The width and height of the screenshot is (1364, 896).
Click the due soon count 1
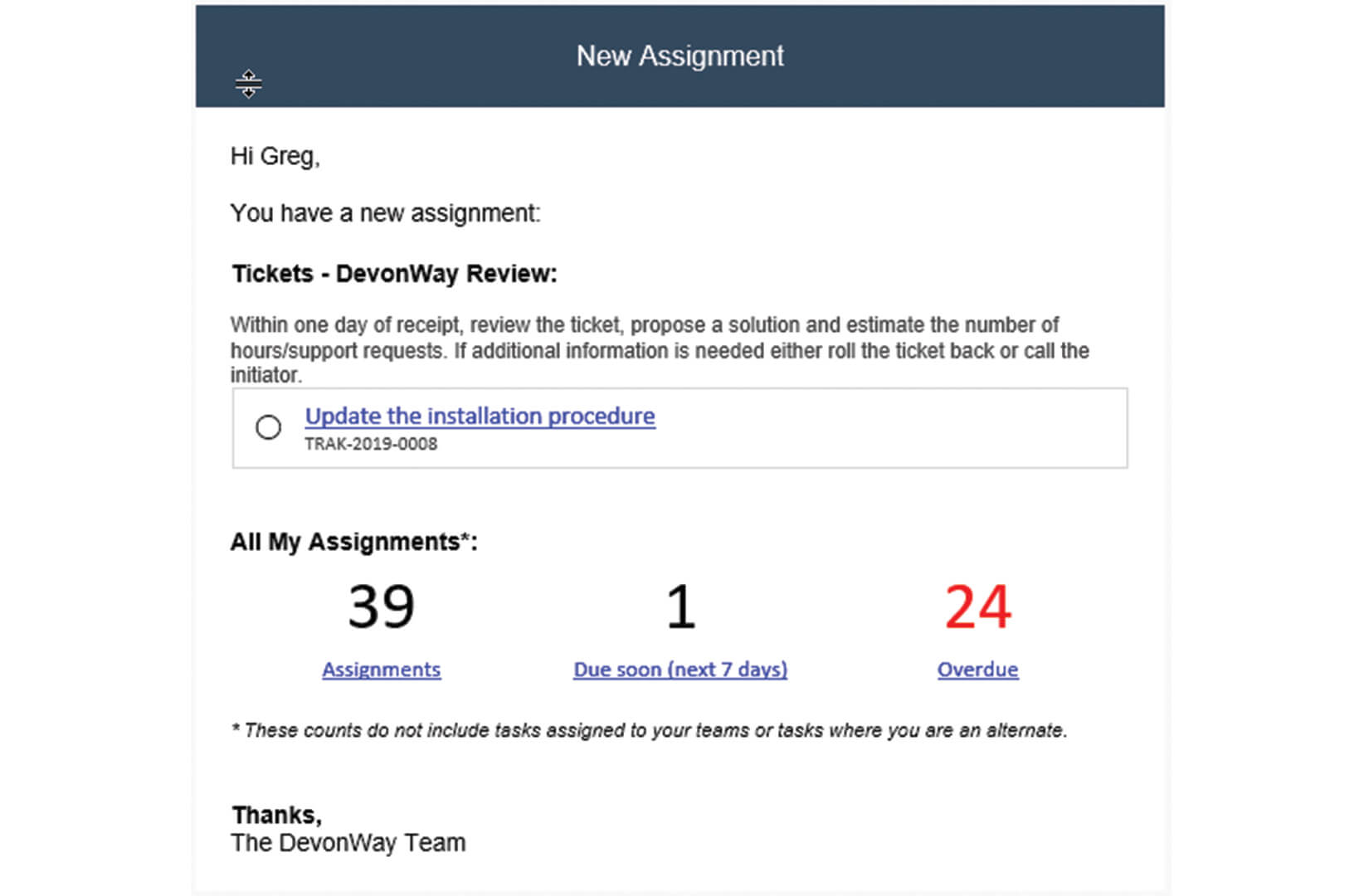click(x=680, y=606)
